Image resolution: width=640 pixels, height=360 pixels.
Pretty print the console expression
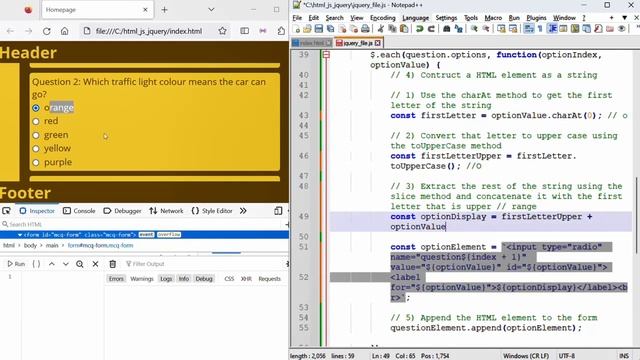tap(36, 264)
